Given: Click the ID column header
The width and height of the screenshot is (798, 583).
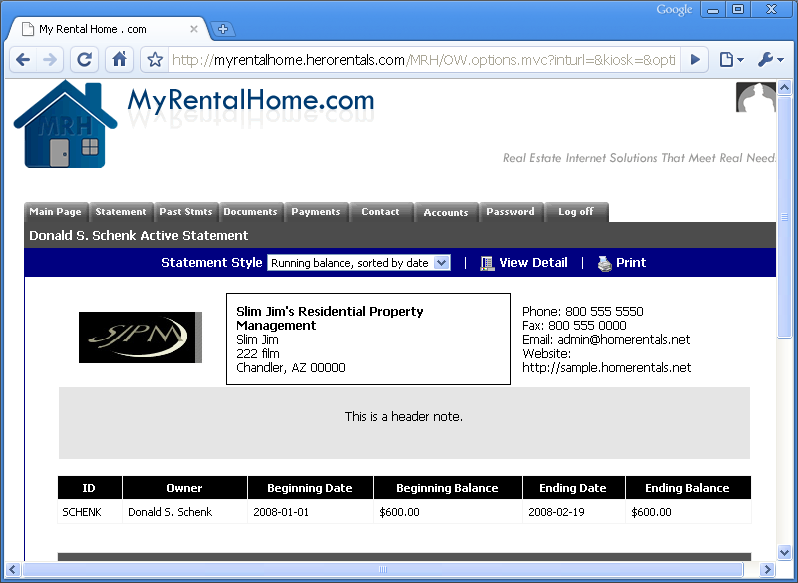Looking at the screenshot, I should (x=90, y=488).
